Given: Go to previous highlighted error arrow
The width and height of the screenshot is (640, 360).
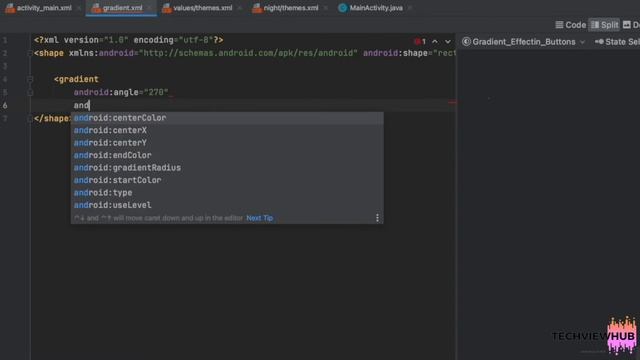Looking at the screenshot, I should tap(435, 42).
